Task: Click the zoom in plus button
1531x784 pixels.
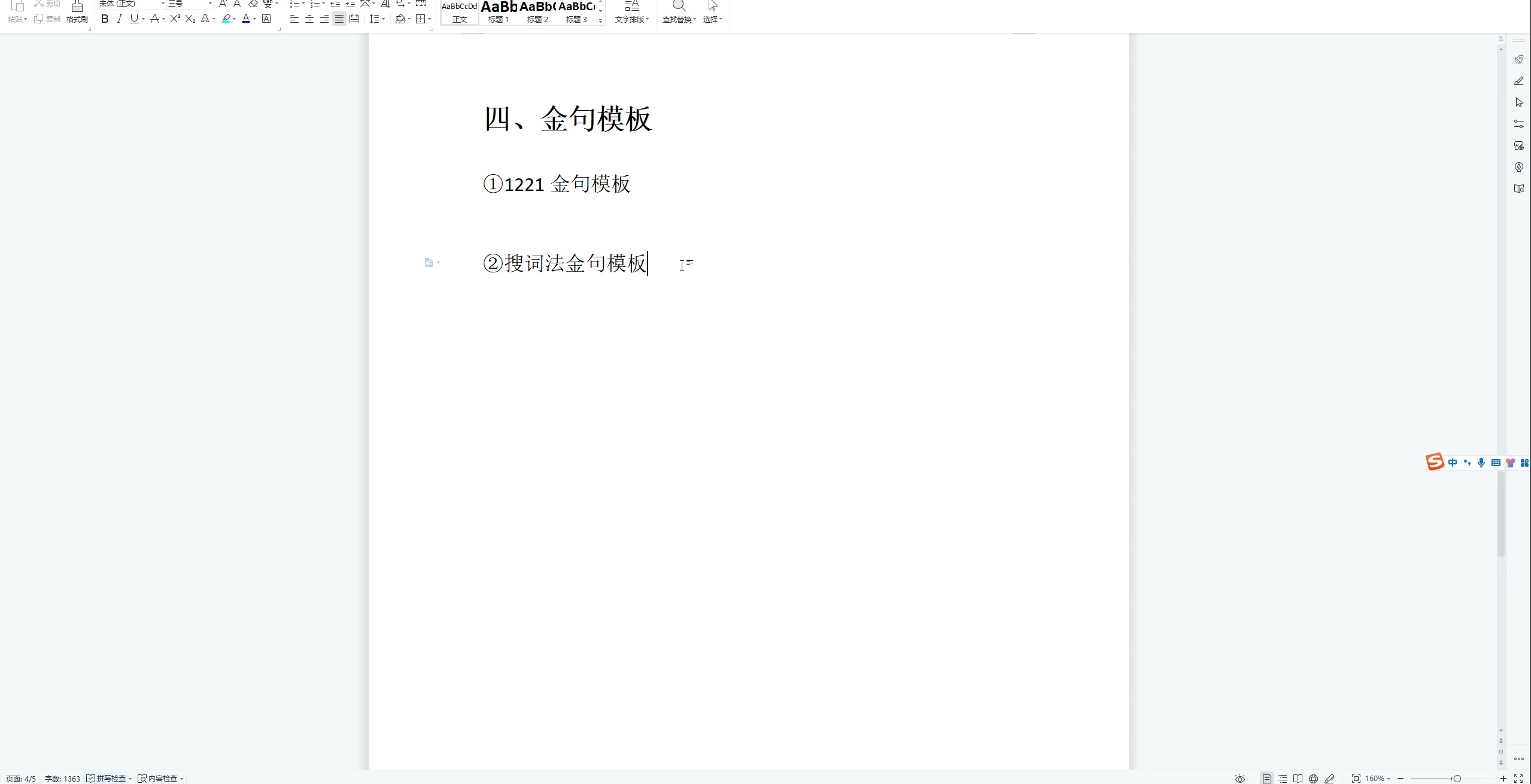Action: click(1503, 778)
